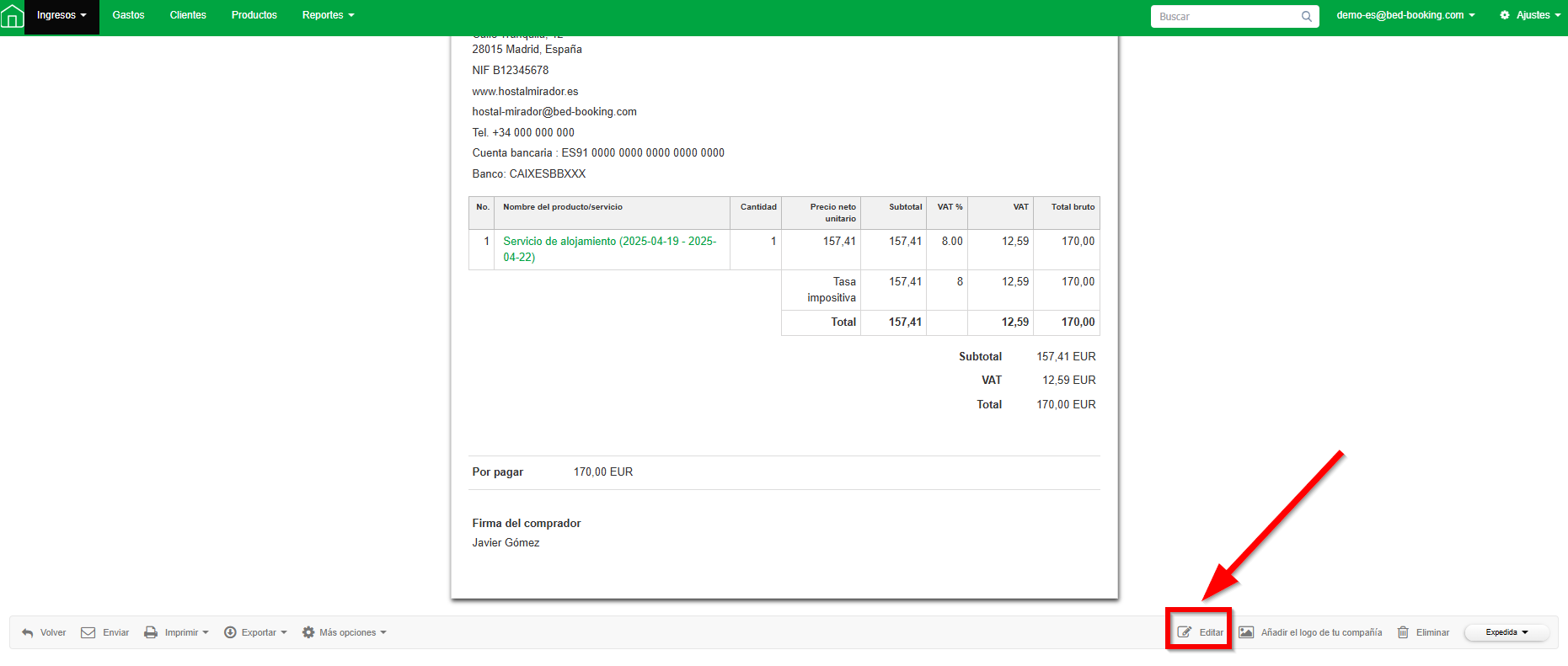The image size is (1568, 666).
Task: Expand the Ingresos menu
Action: (62, 15)
